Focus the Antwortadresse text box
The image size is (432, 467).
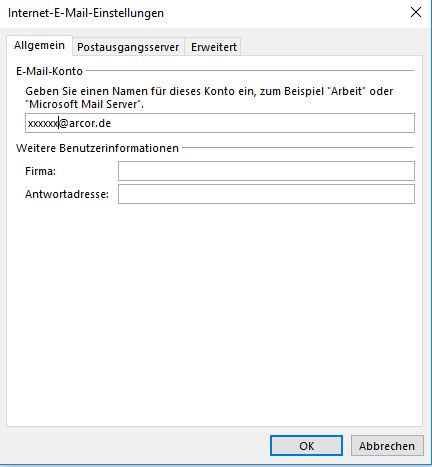click(266, 194)
